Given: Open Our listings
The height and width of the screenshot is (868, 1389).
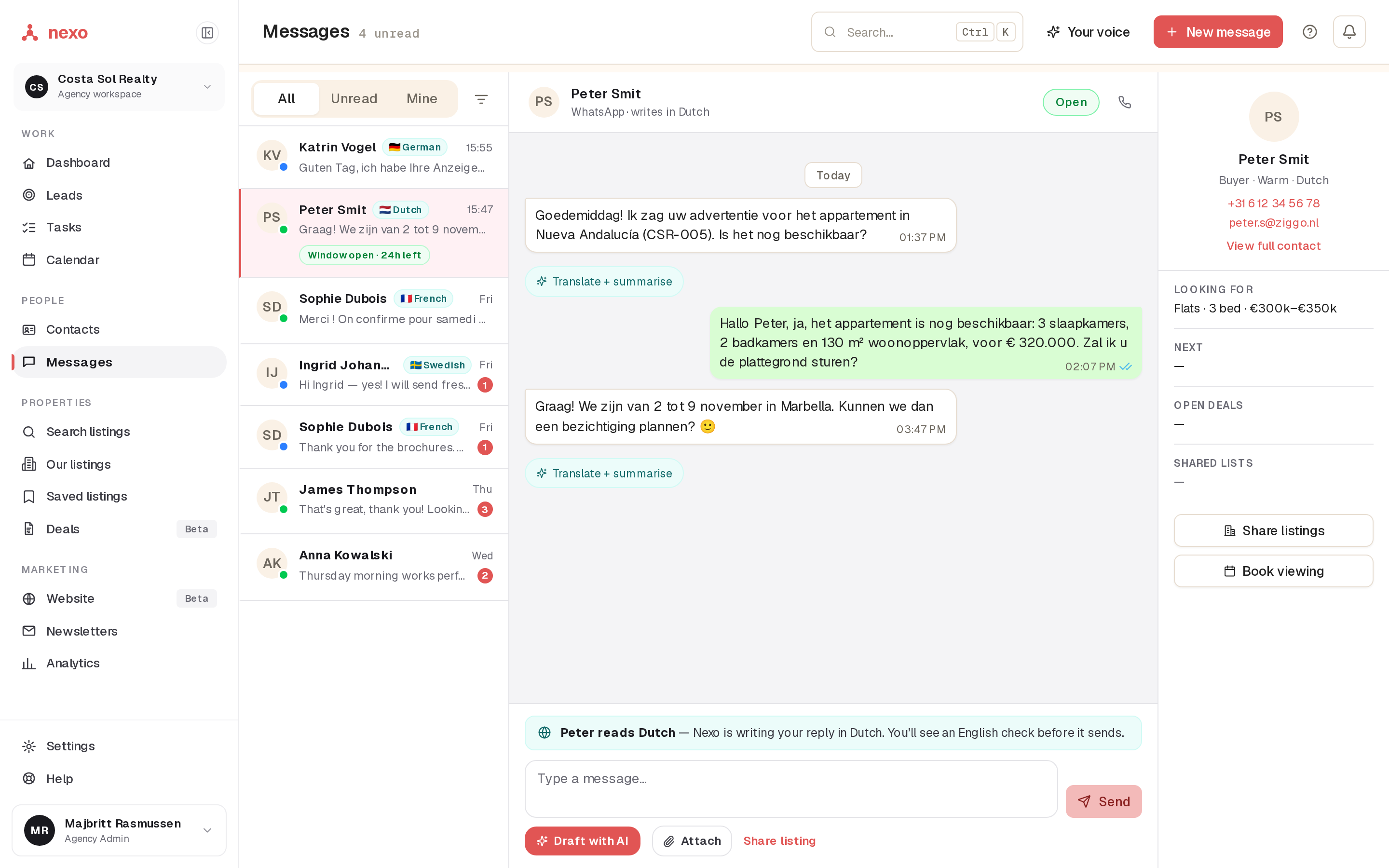Looking at the screenshot, I should pyautogui.click(x=120, y=464).
